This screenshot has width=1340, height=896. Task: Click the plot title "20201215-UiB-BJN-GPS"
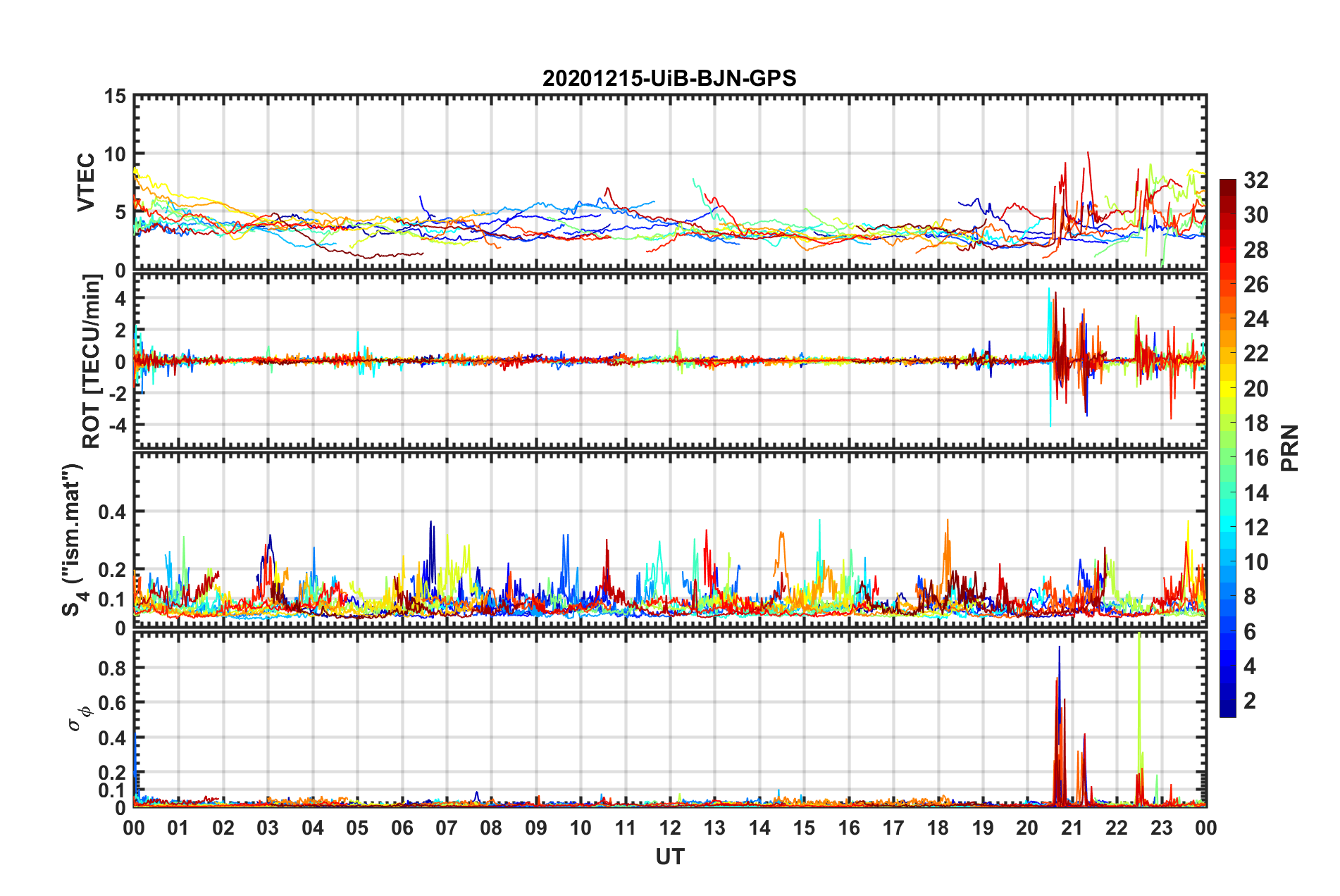click(x=669, y=78)
